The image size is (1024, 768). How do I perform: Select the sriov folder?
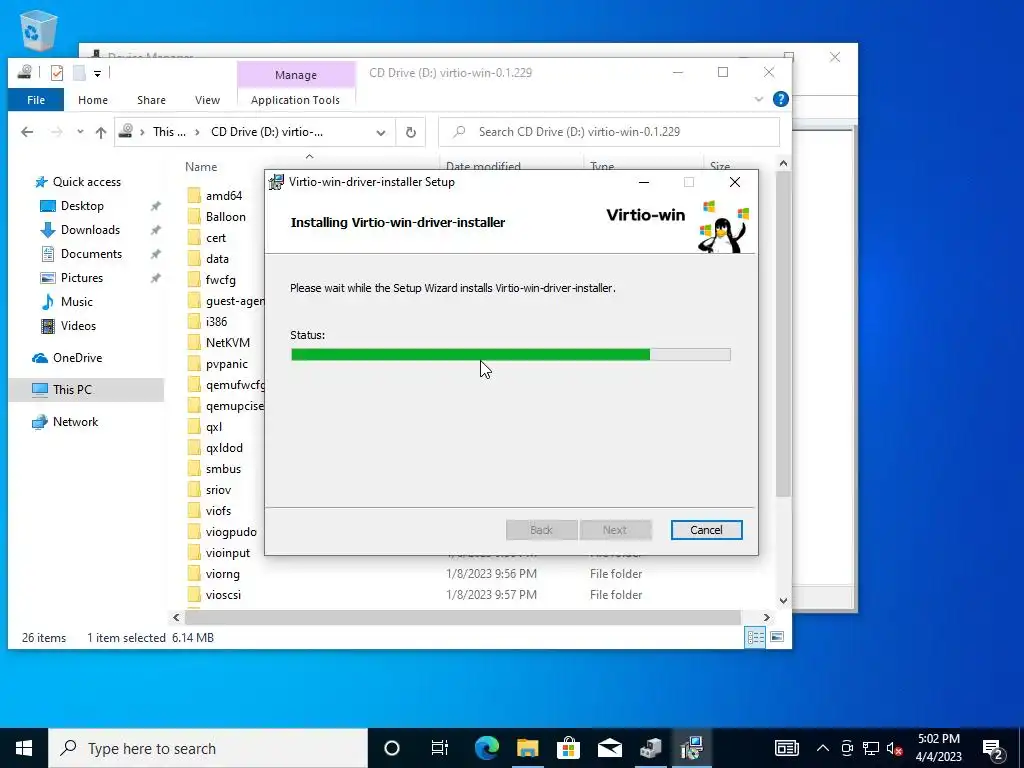pyautogui.click(x=218, y=490)
